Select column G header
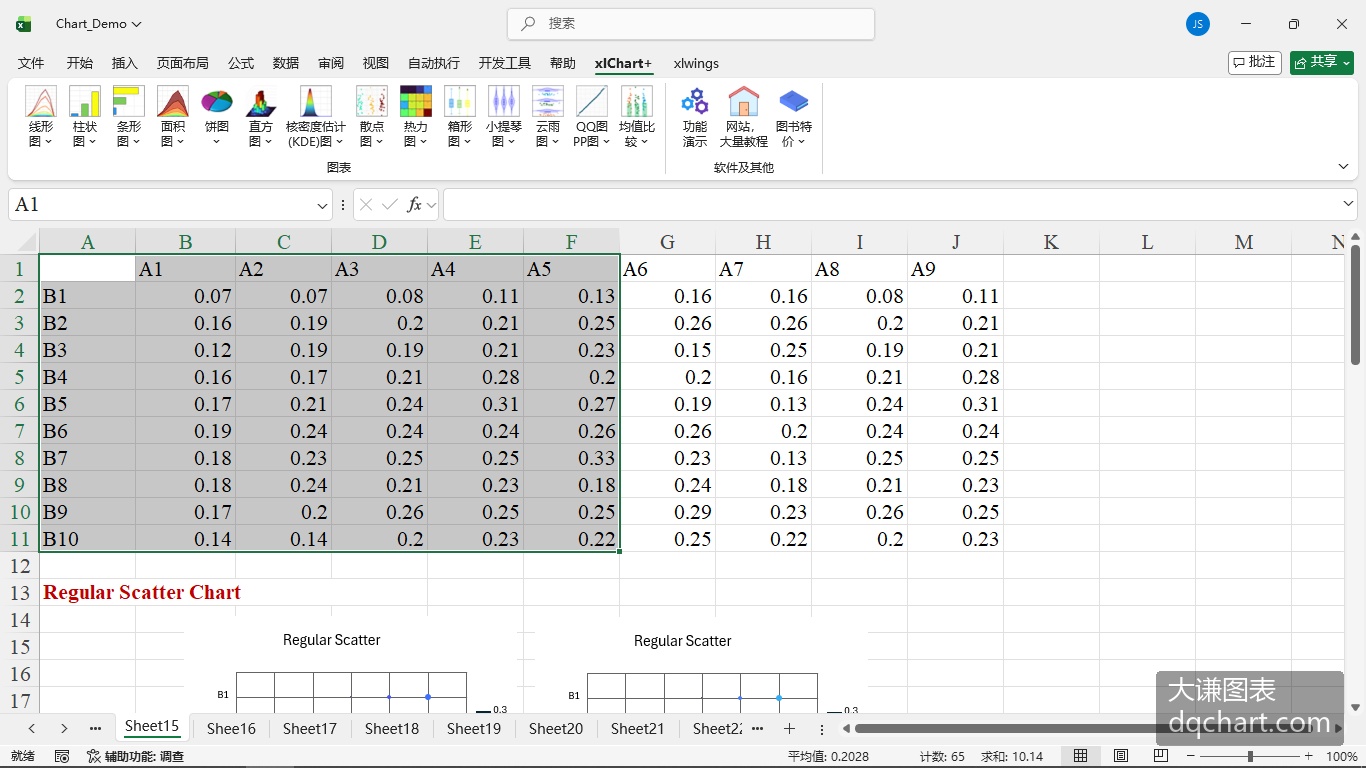The width and height of the screenshot is (1366, 768). click(x=667, y=242)
